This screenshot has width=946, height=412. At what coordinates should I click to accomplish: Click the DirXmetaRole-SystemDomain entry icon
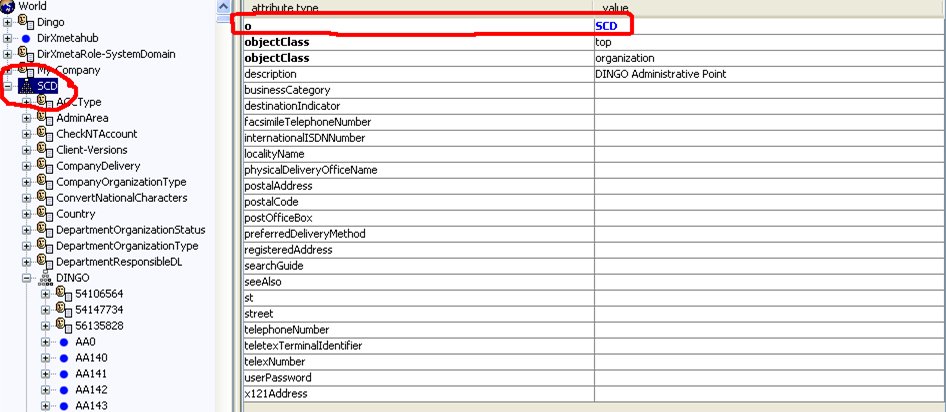point(26,53)
